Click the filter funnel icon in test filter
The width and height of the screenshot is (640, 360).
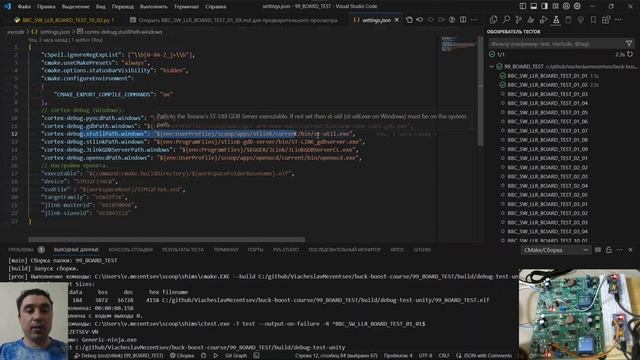pyautogui.click(x=629, y=43)
